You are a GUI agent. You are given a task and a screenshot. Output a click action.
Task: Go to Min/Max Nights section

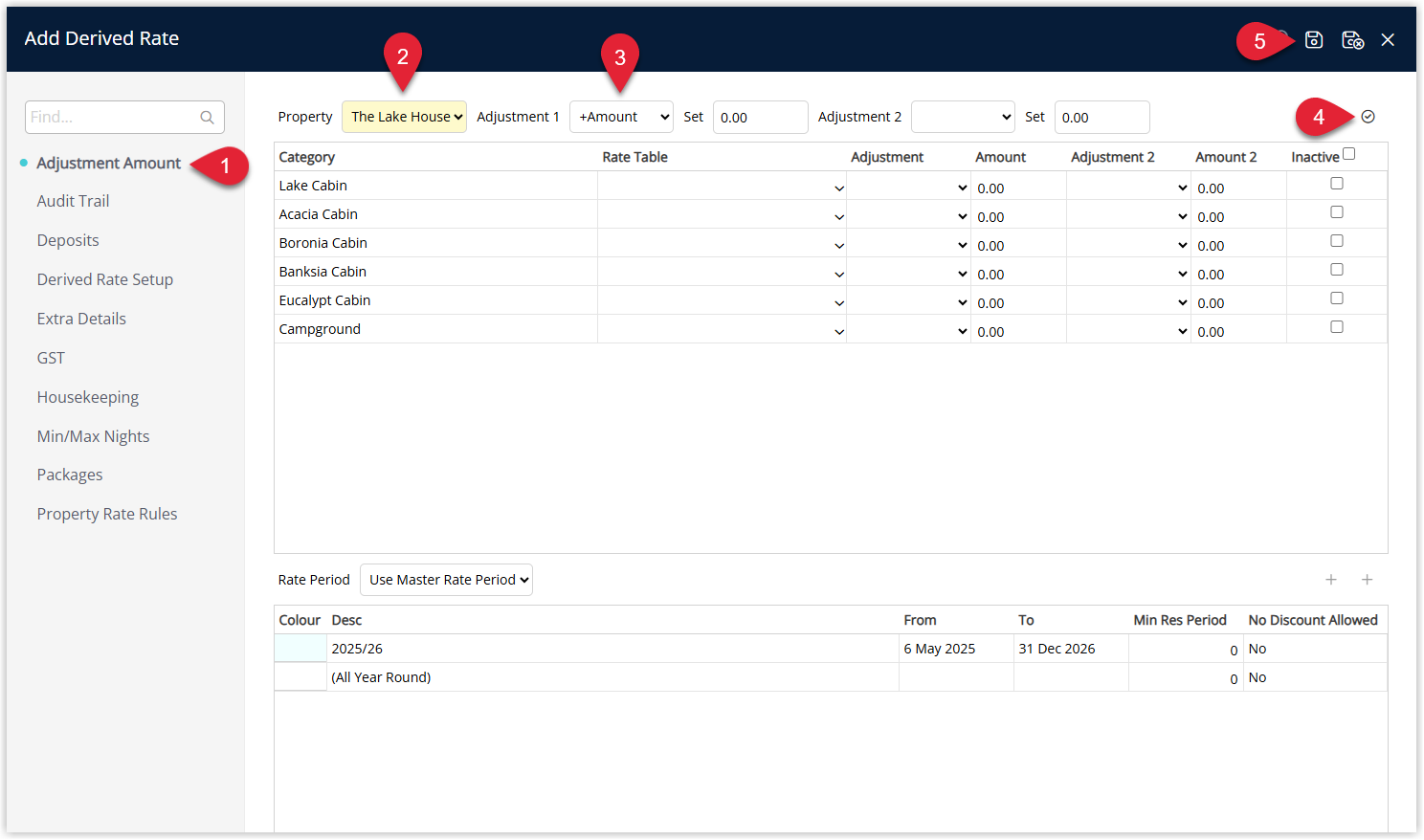93,436
